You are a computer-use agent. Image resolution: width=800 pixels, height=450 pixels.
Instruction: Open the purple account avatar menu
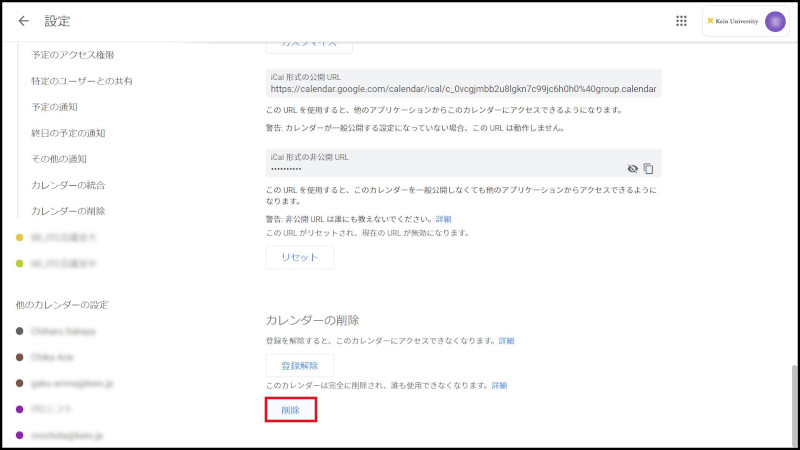(775, 21)
